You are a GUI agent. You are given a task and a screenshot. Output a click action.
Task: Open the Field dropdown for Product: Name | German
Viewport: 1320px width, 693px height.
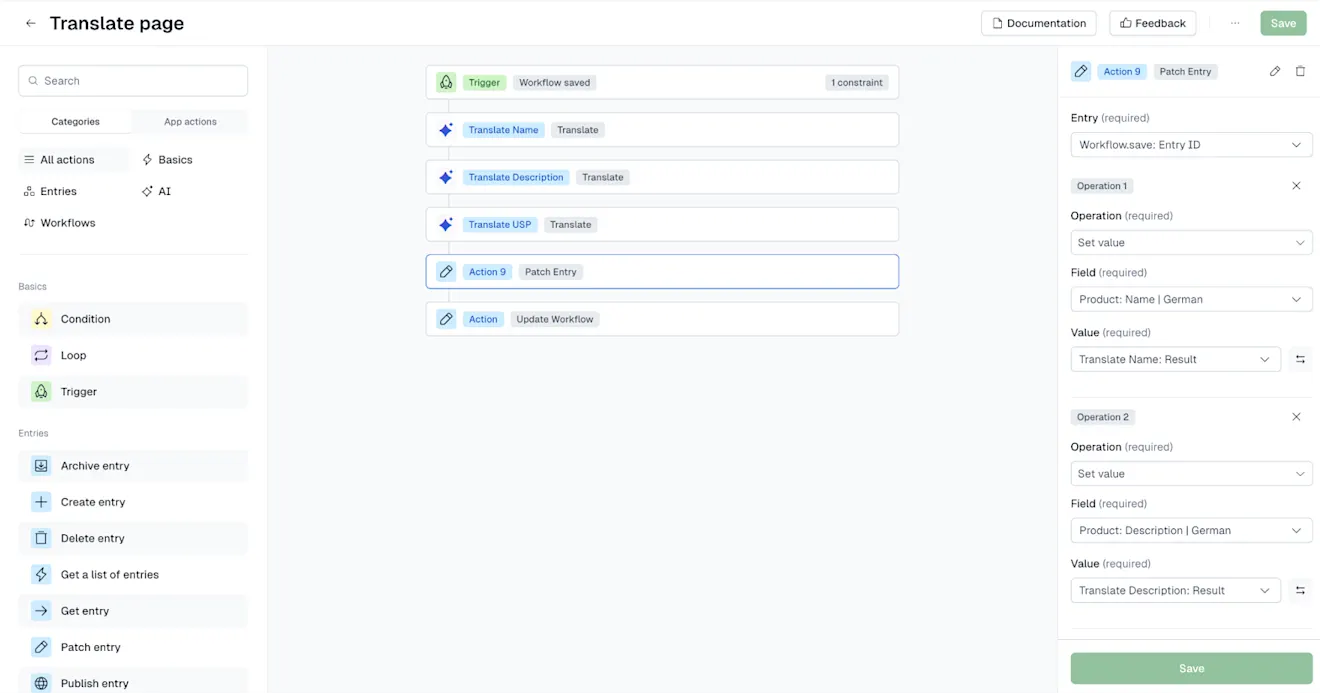1191,298
